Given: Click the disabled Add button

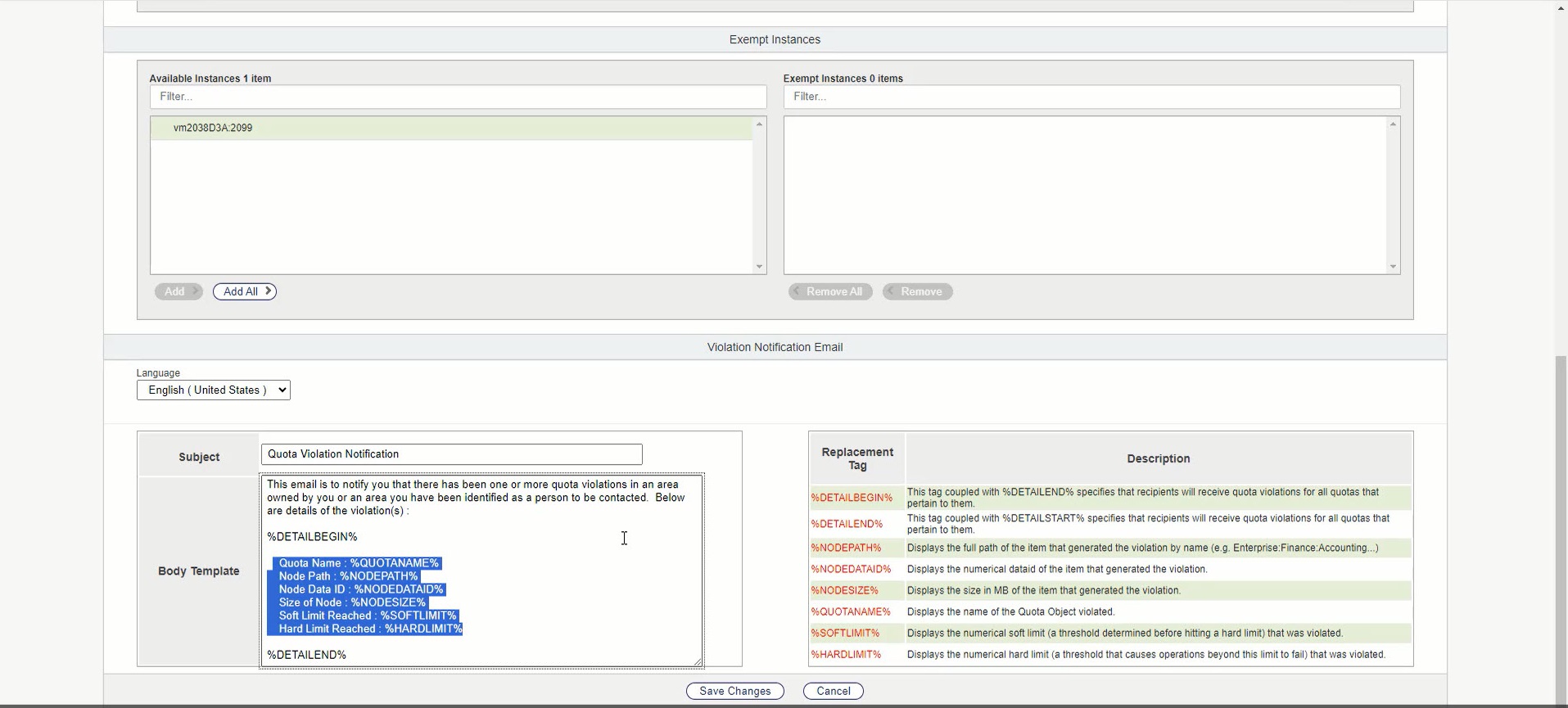Looking at the screenshot, I should 178,291.
